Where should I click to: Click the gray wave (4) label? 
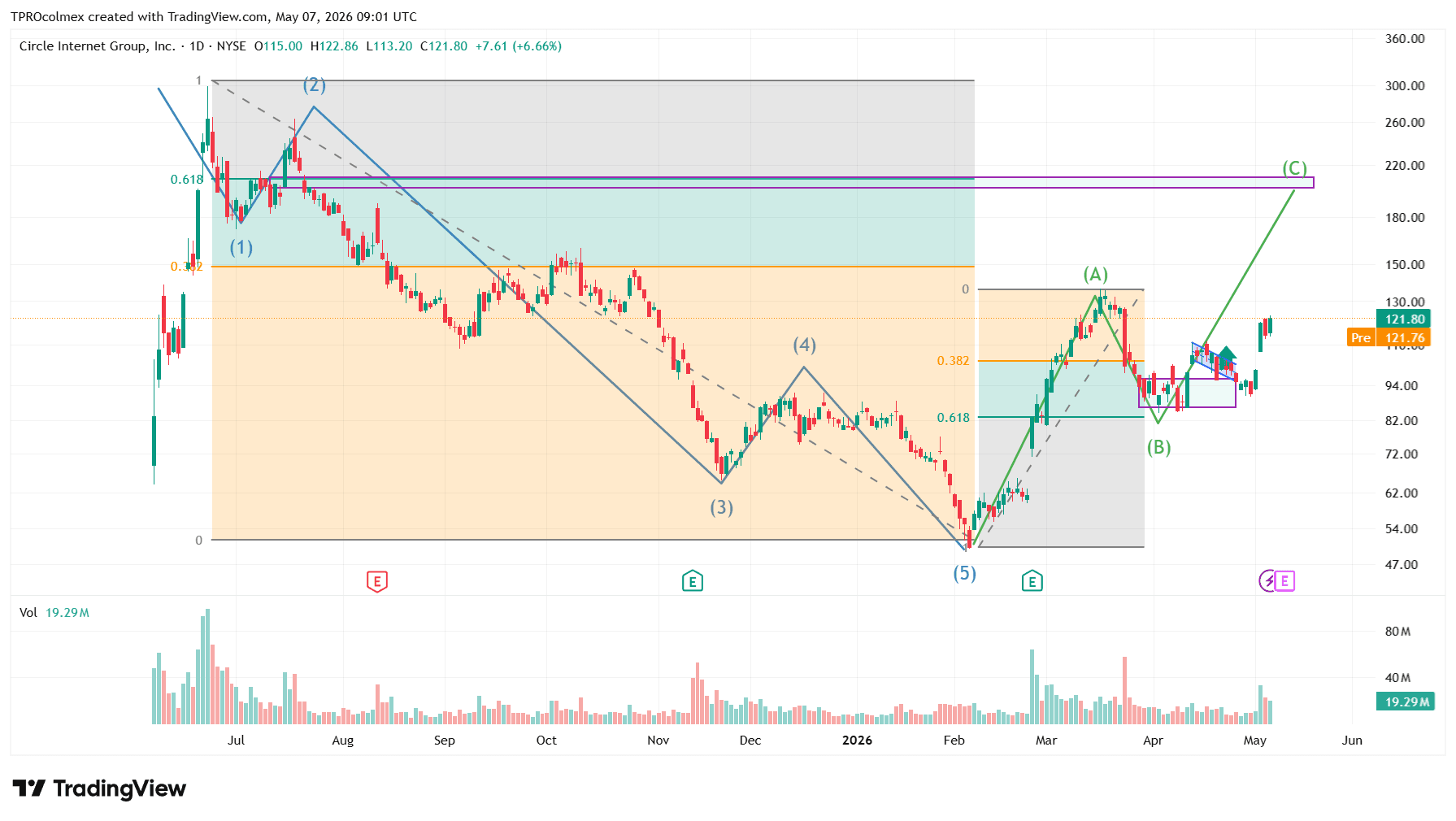coord(805,345)
